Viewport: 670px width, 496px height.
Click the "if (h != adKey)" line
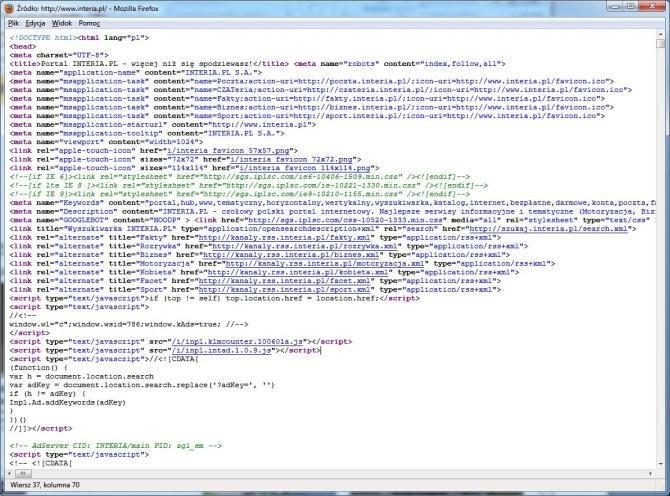(47, 394)
